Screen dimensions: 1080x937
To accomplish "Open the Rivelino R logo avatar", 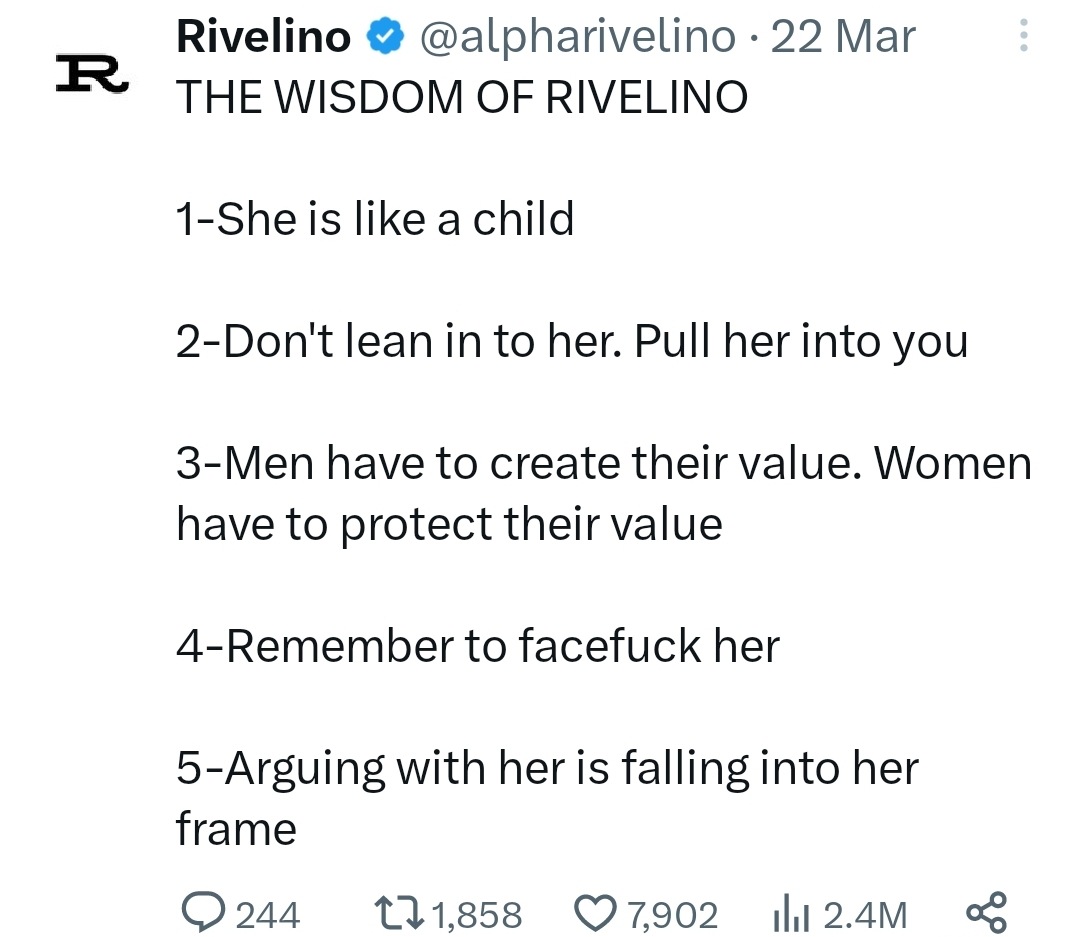I will tap(92, 73).
